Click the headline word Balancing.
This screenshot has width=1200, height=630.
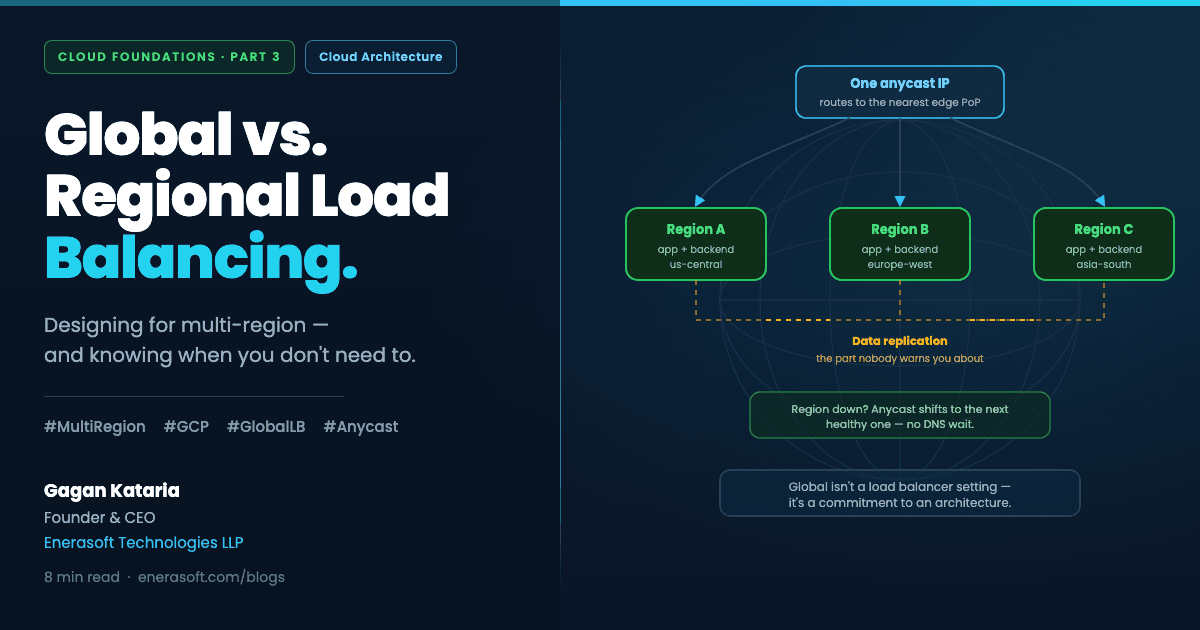(x=201, y=258)
